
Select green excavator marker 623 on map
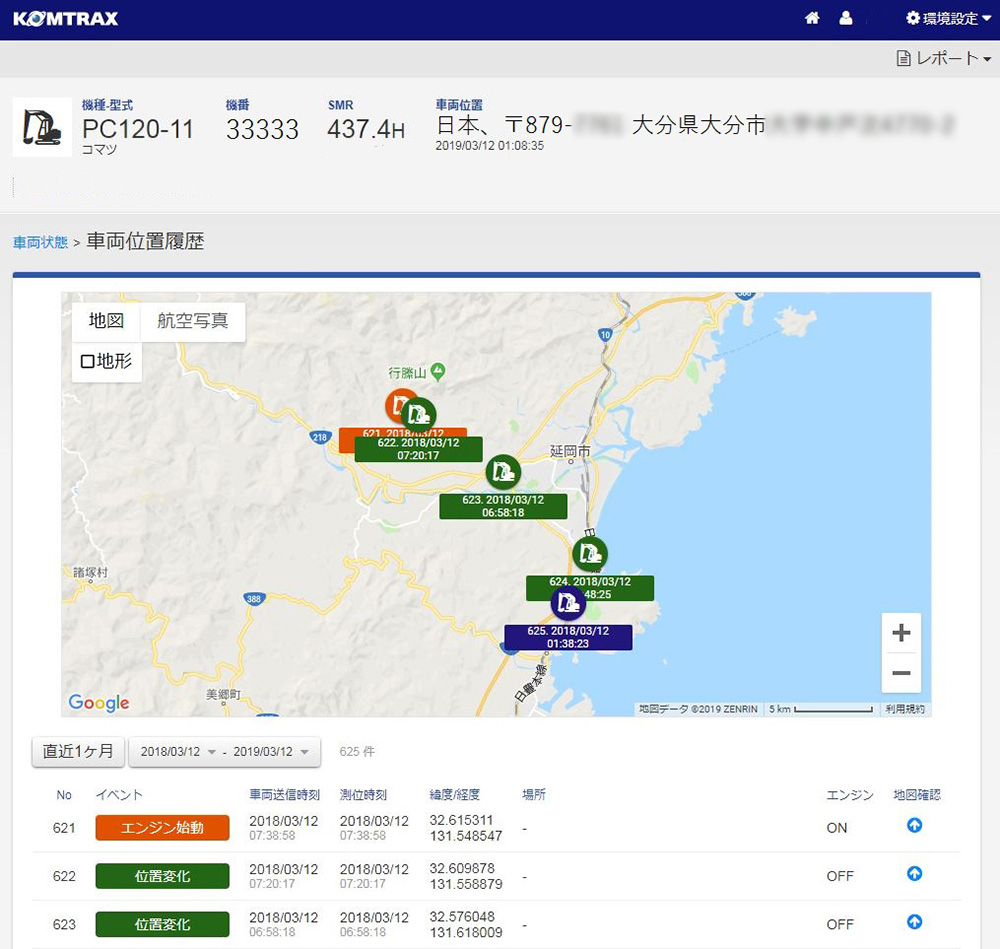click(503, 472)
